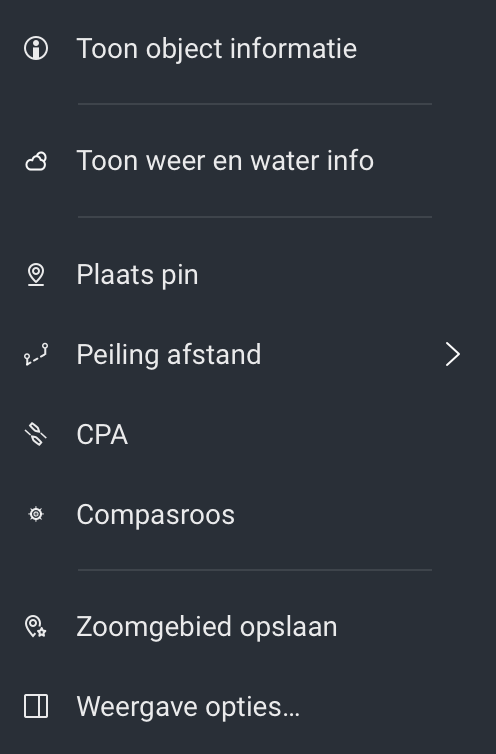The width and height of the screenshot is (496, 754).
Task: Select the Plaats pin entry
Action: click(x=248, y=275)
